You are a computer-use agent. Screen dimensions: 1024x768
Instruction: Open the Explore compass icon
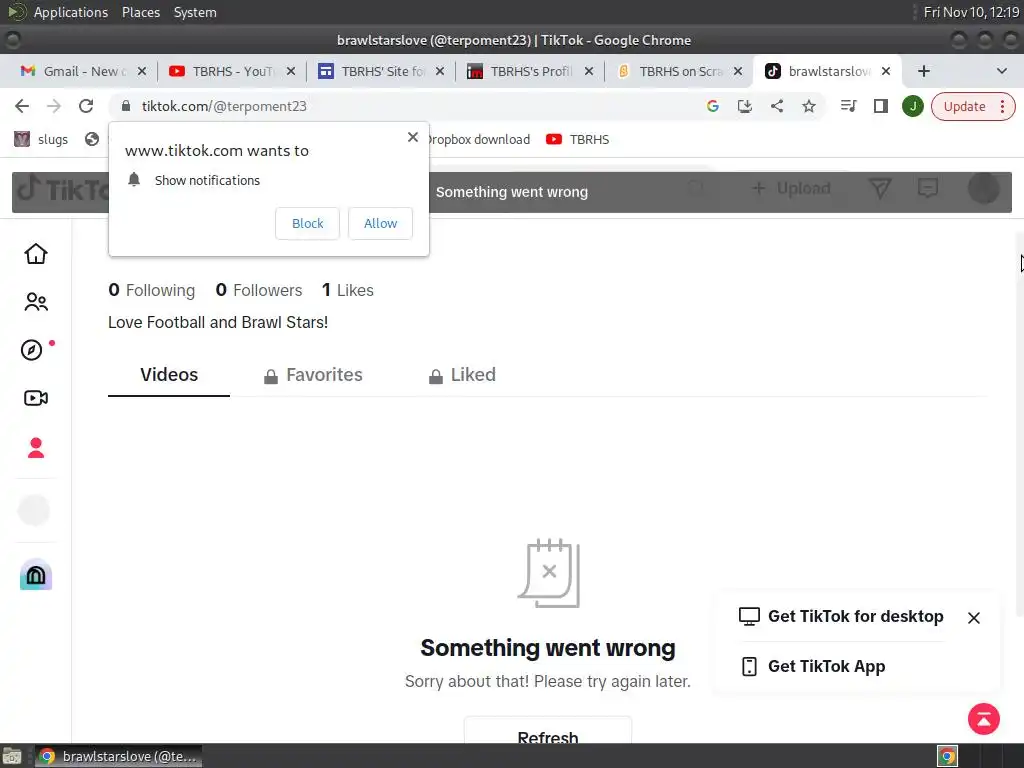(32, 350)
